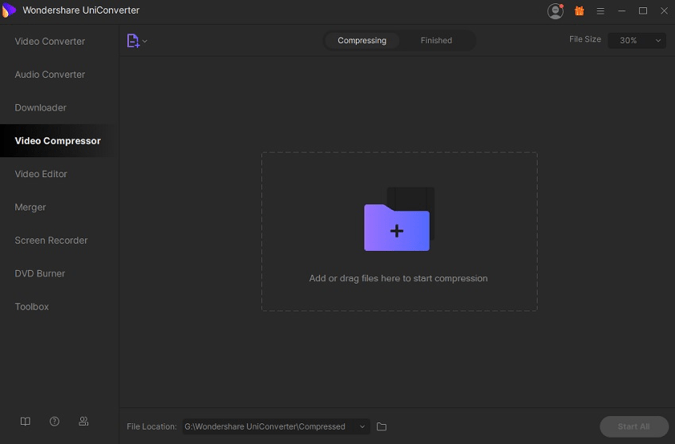Viewport: 675px width, 444px height.
Task: Open the user account profile icon
Action: coord(555,11)
